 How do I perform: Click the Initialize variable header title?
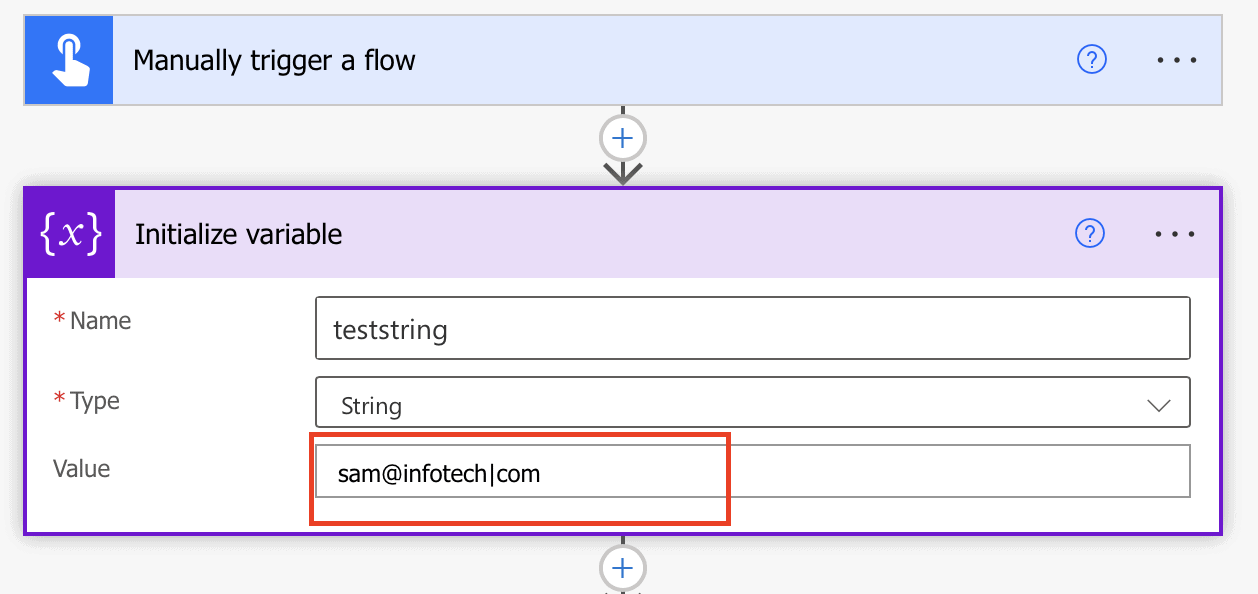point(238,234)
